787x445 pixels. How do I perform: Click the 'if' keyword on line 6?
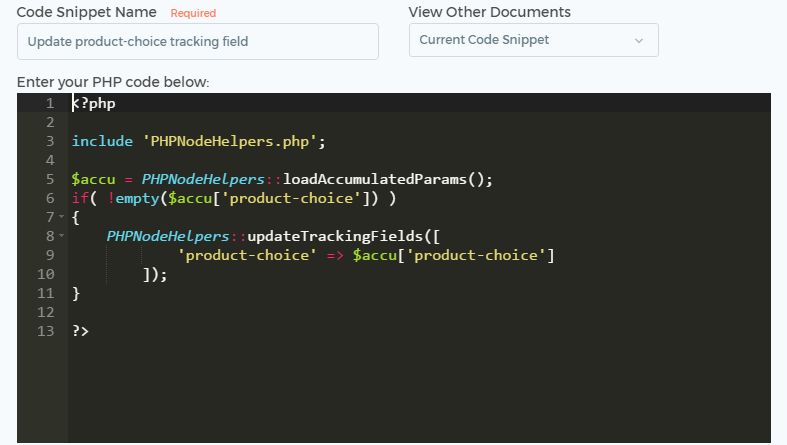pos(80,198)
